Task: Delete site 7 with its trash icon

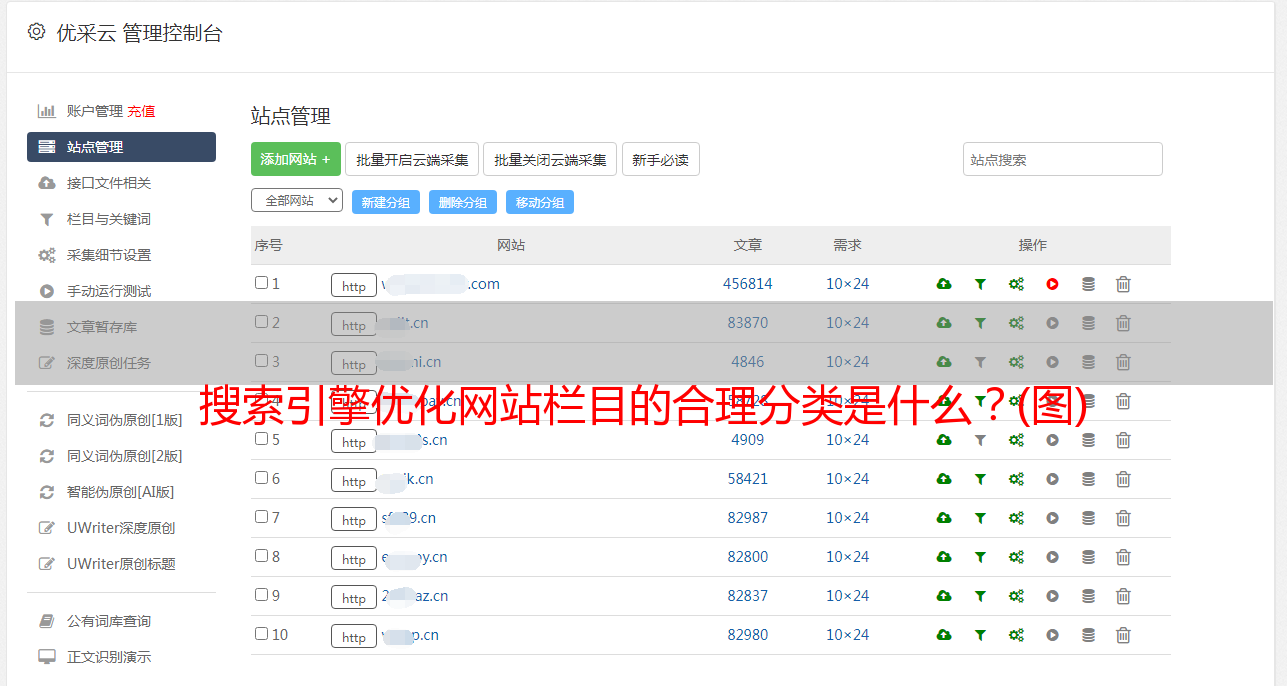Action: (1123, 518)
